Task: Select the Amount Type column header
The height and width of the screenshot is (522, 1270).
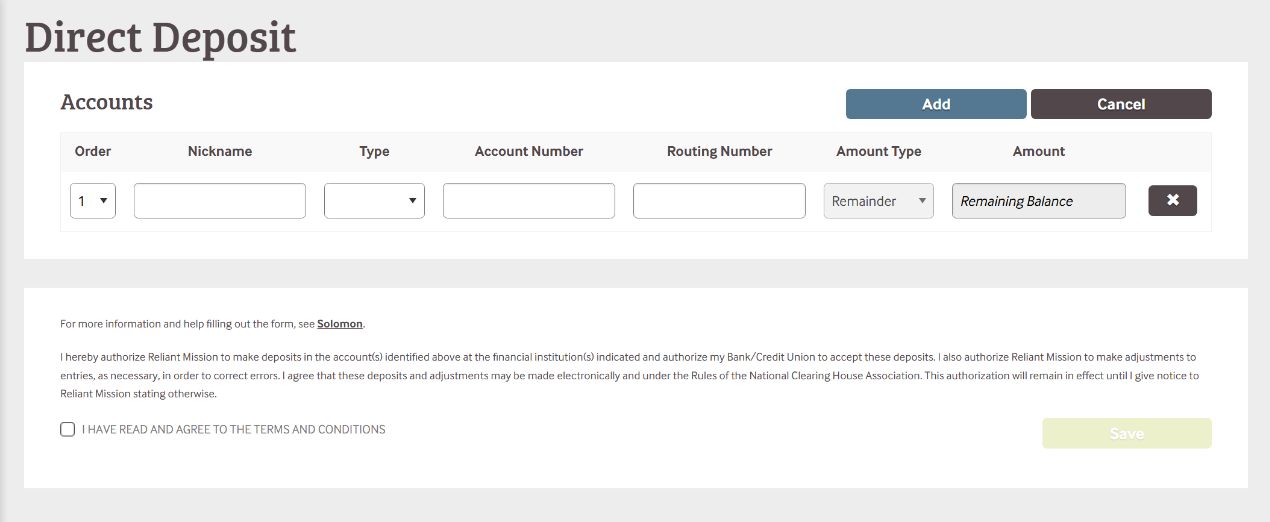Action: pyautogui.click(x=878, y=151)
